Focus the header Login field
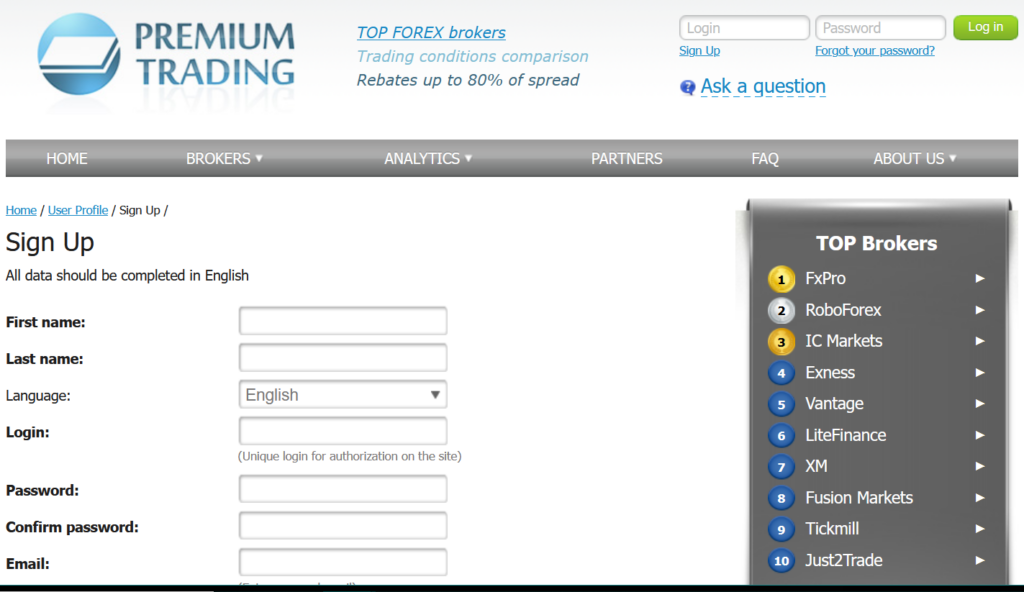The height and width of the screenshot is (592, 1024). (x=744, y=28)
